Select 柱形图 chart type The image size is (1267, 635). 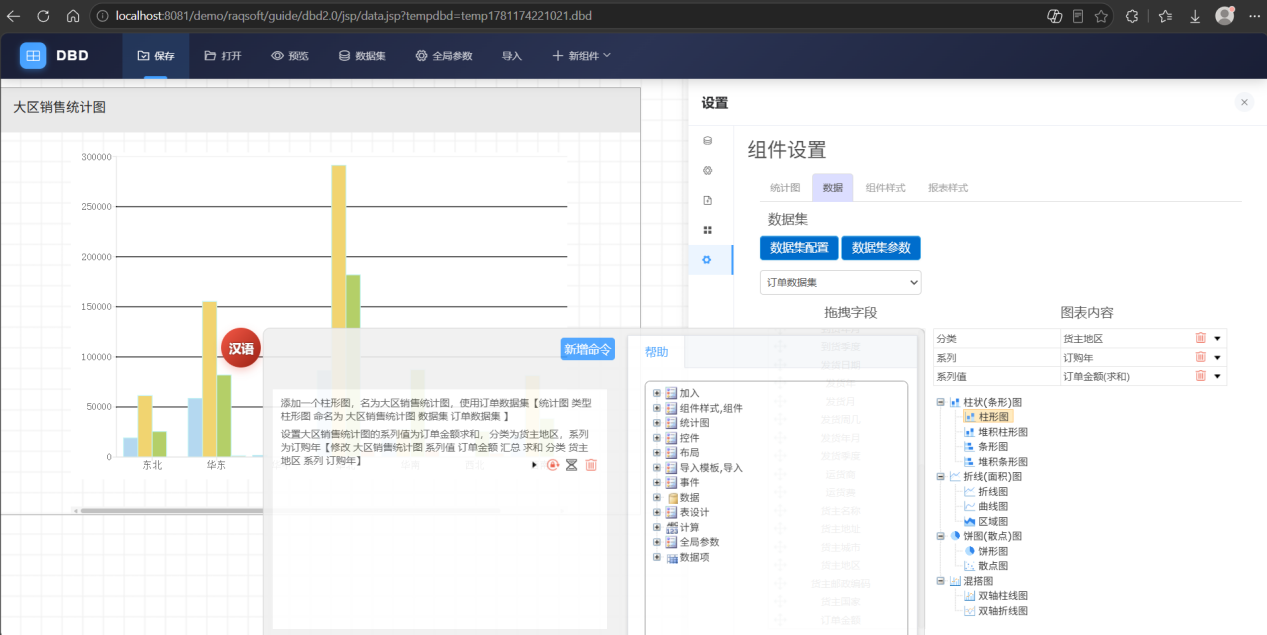986,417
